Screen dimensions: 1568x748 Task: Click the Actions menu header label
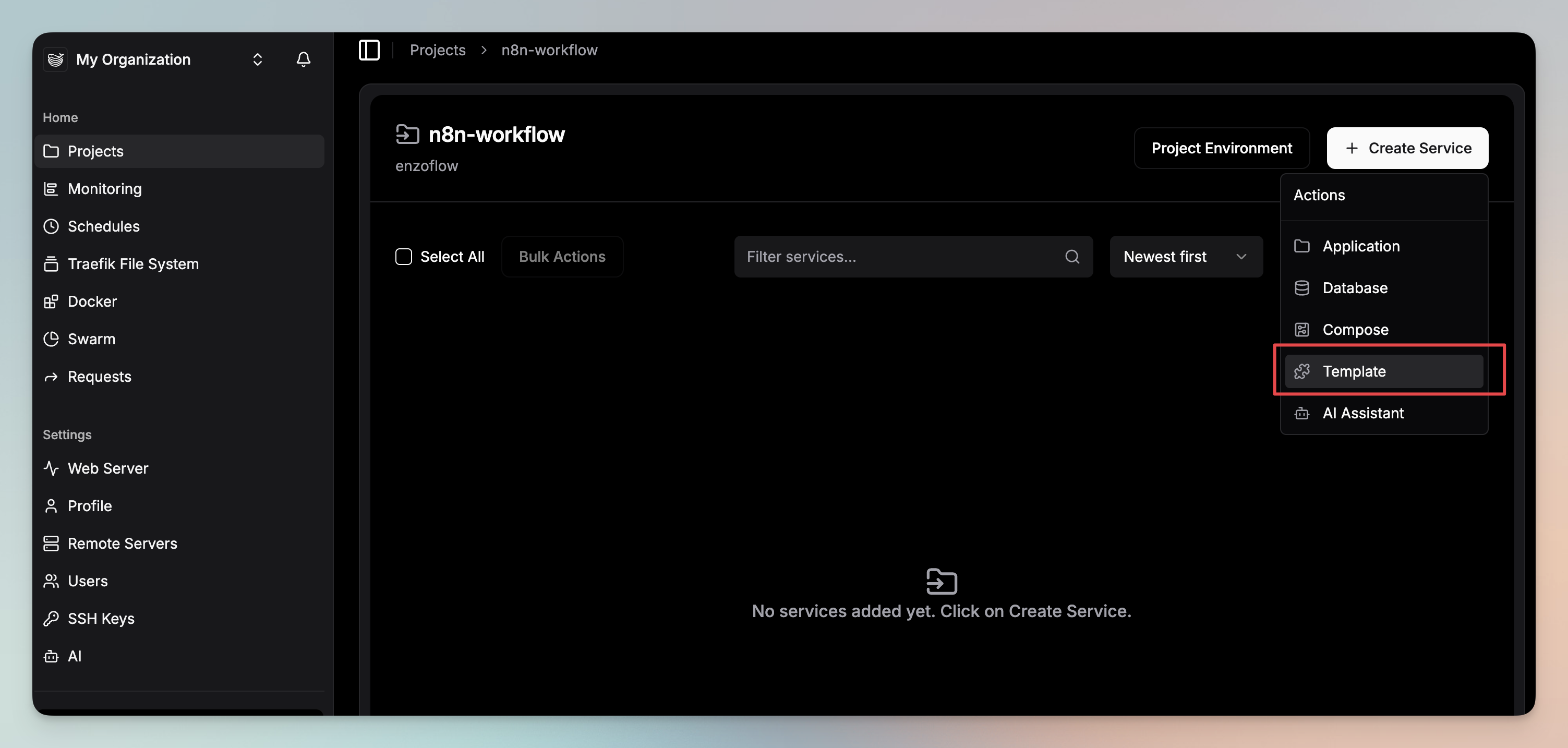click(x=1319, y=195)
